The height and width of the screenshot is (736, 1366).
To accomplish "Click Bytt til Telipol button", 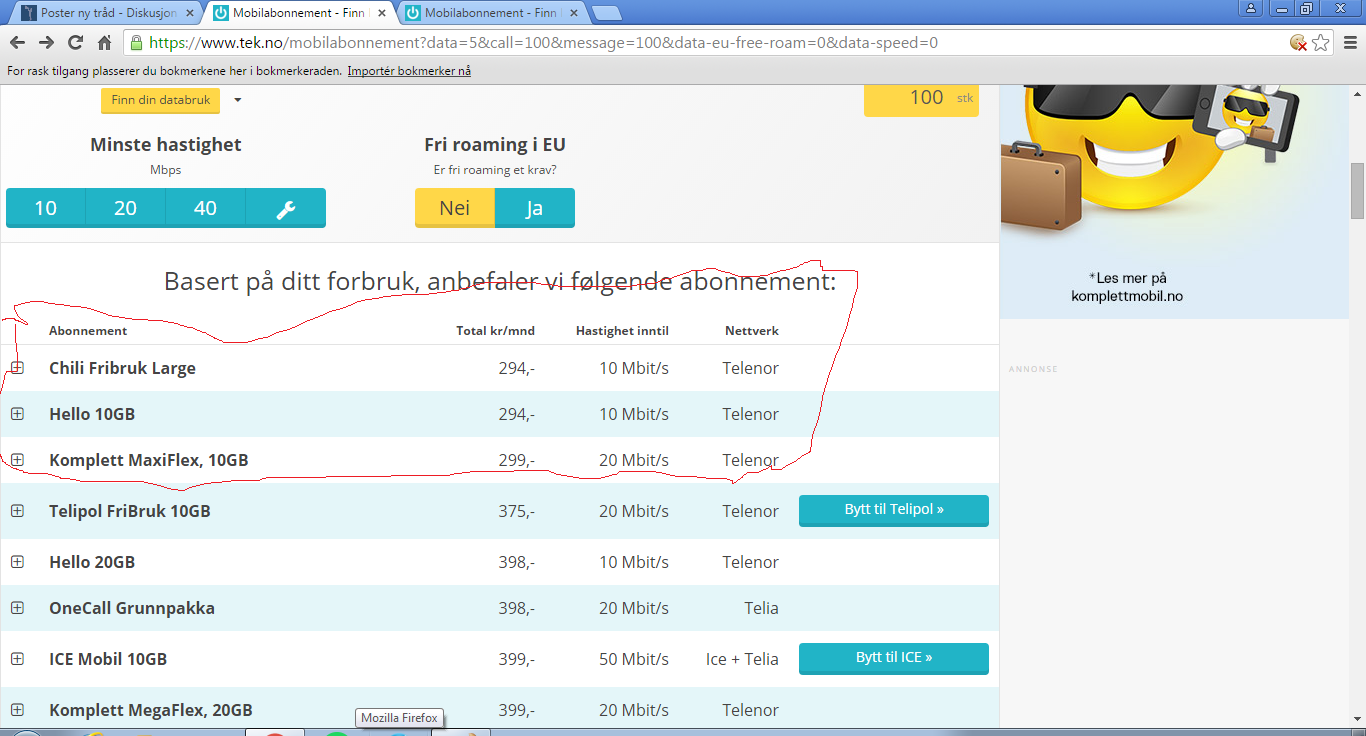I will (894, 510).
